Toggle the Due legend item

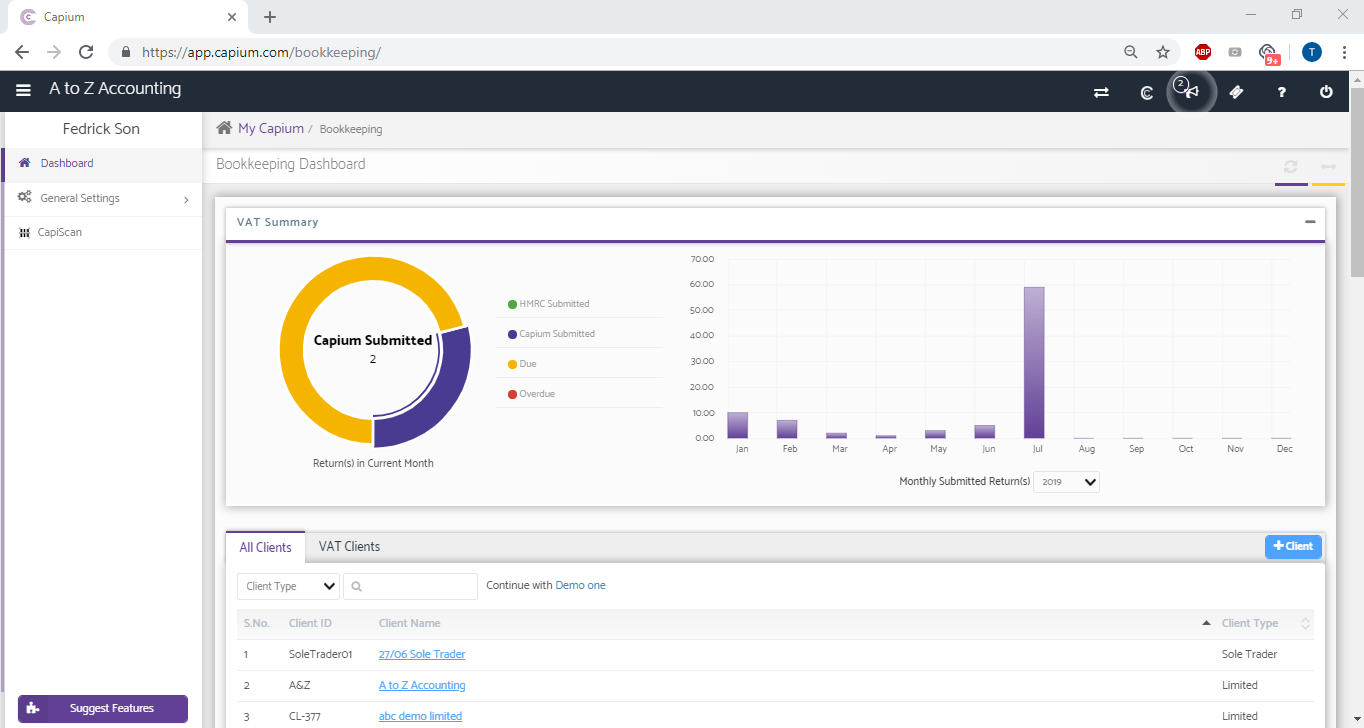(x=522, y=364)
